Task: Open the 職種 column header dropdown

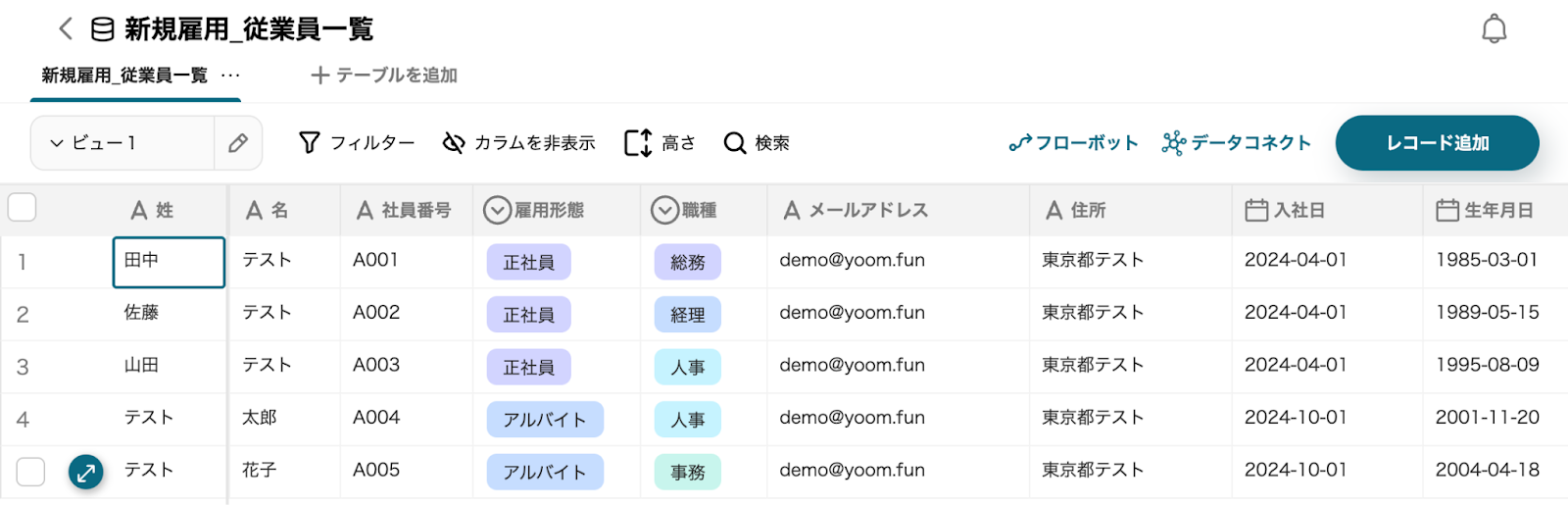Action: point(665,210)
